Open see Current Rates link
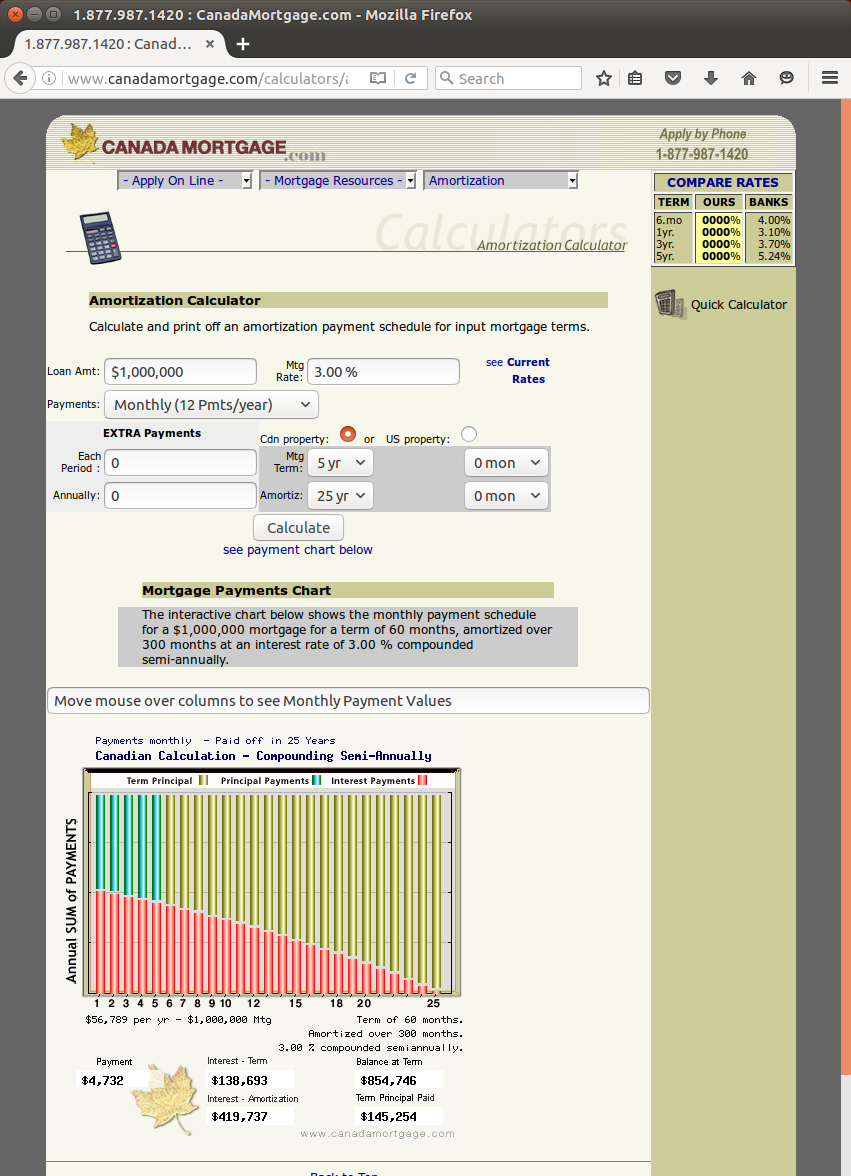 pos(518,370)
